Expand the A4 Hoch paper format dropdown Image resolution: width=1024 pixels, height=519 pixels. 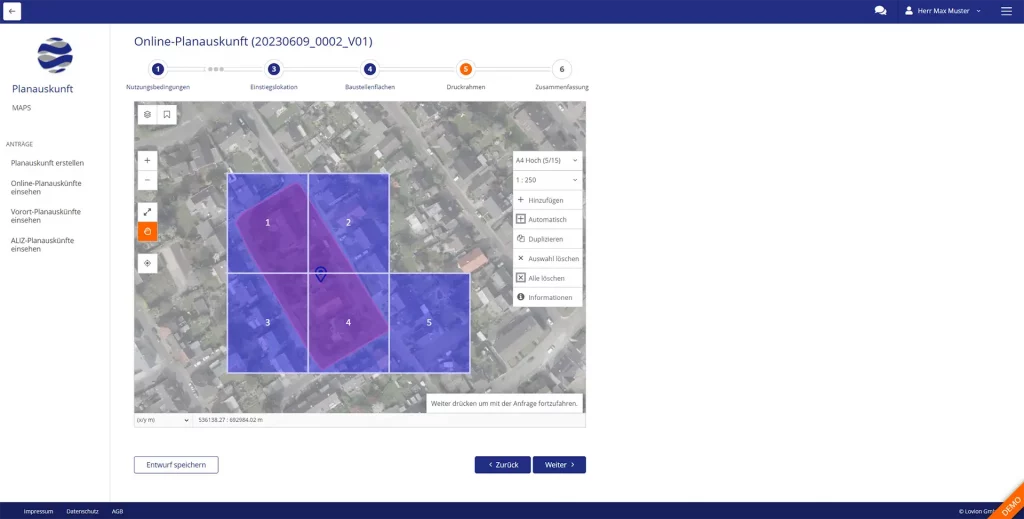point(546,160)
